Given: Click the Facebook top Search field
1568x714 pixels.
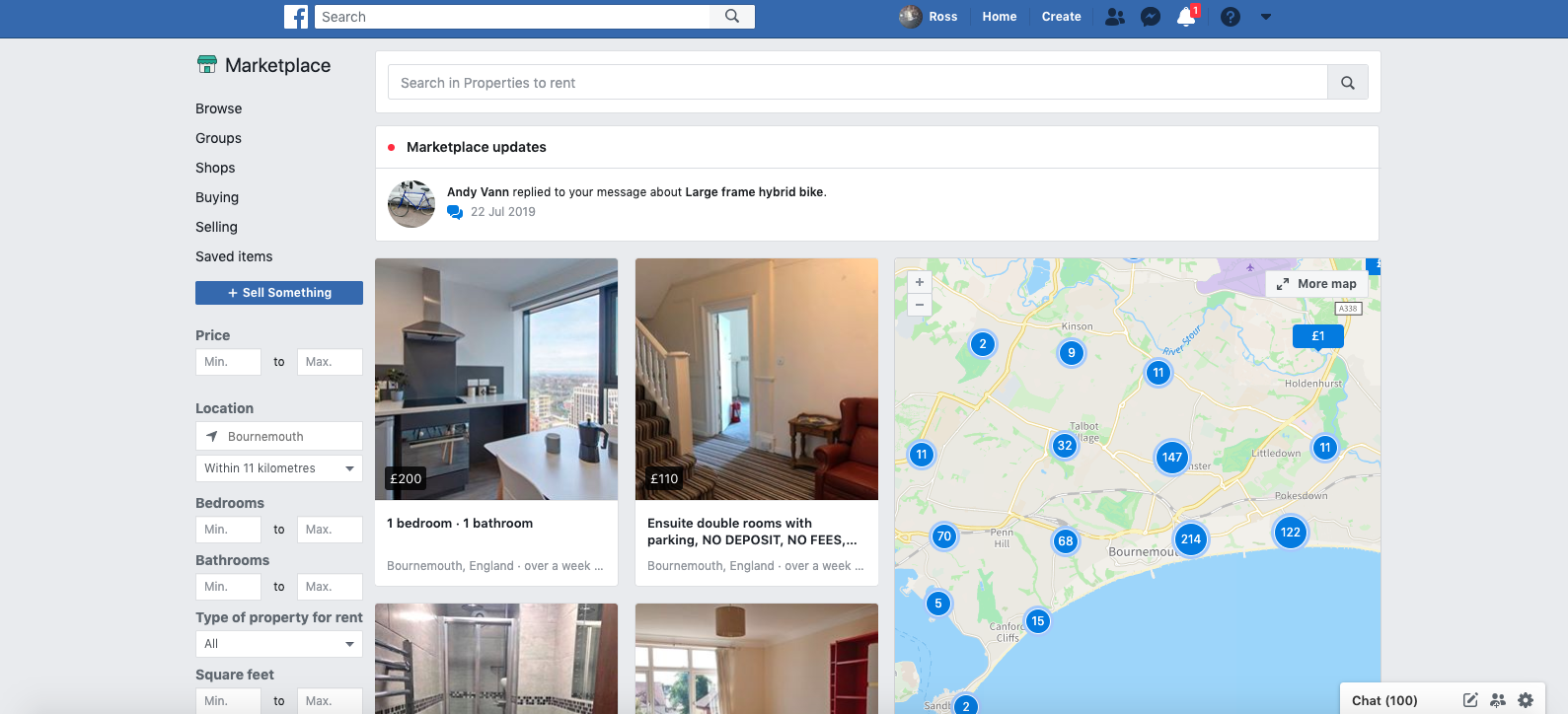Looking at the screenshot, I should coord(513,17).
